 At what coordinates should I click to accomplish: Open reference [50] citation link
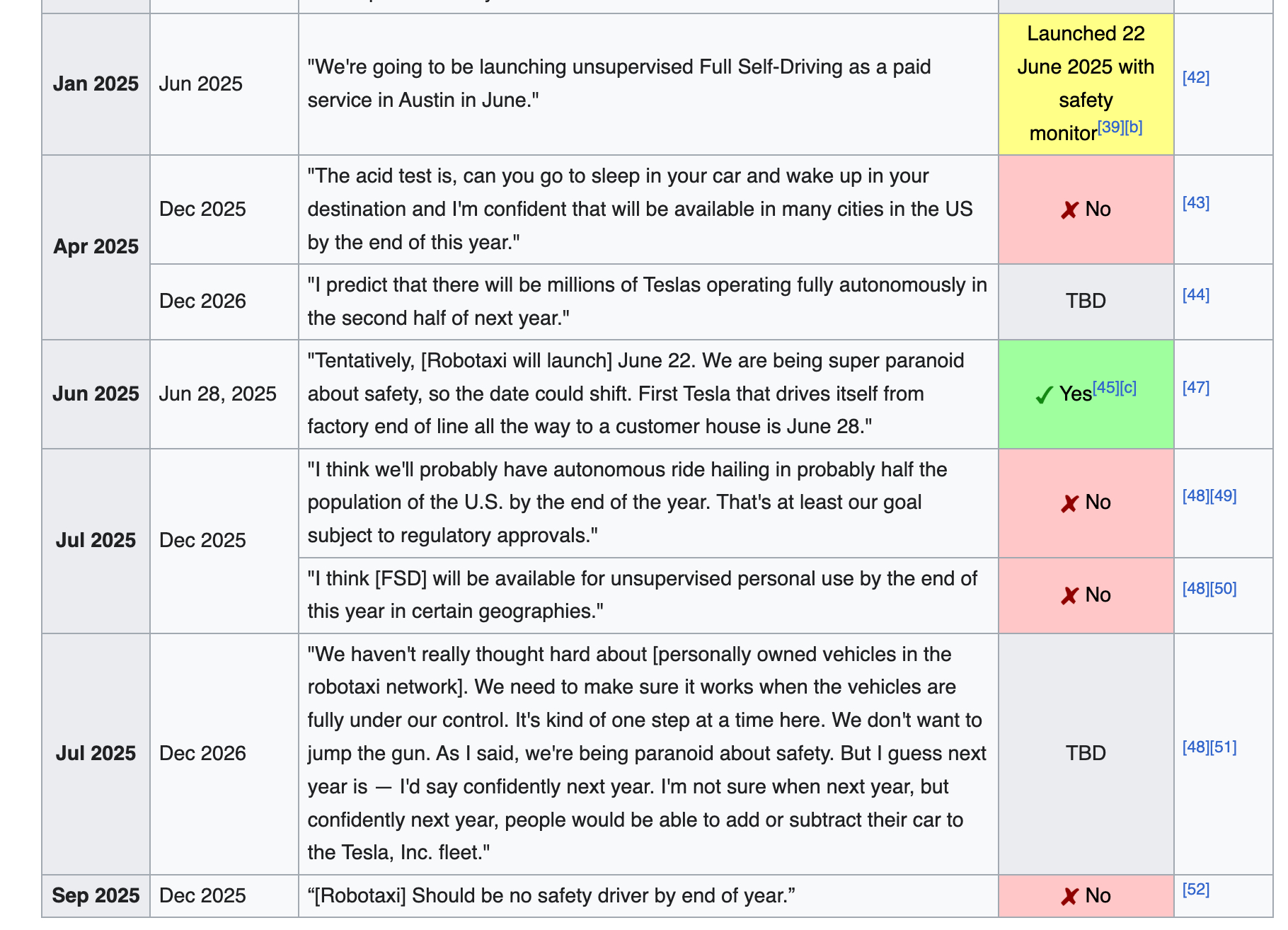point(1223,588)
